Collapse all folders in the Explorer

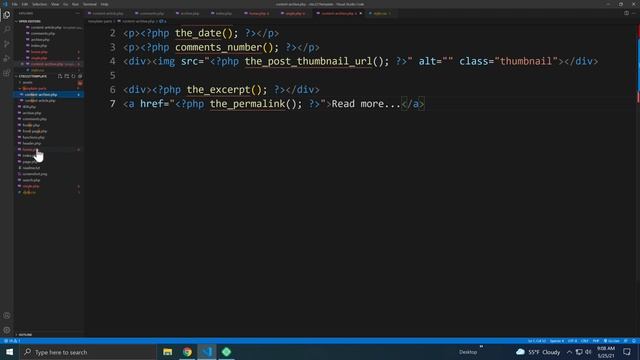[x=80, y=76]
